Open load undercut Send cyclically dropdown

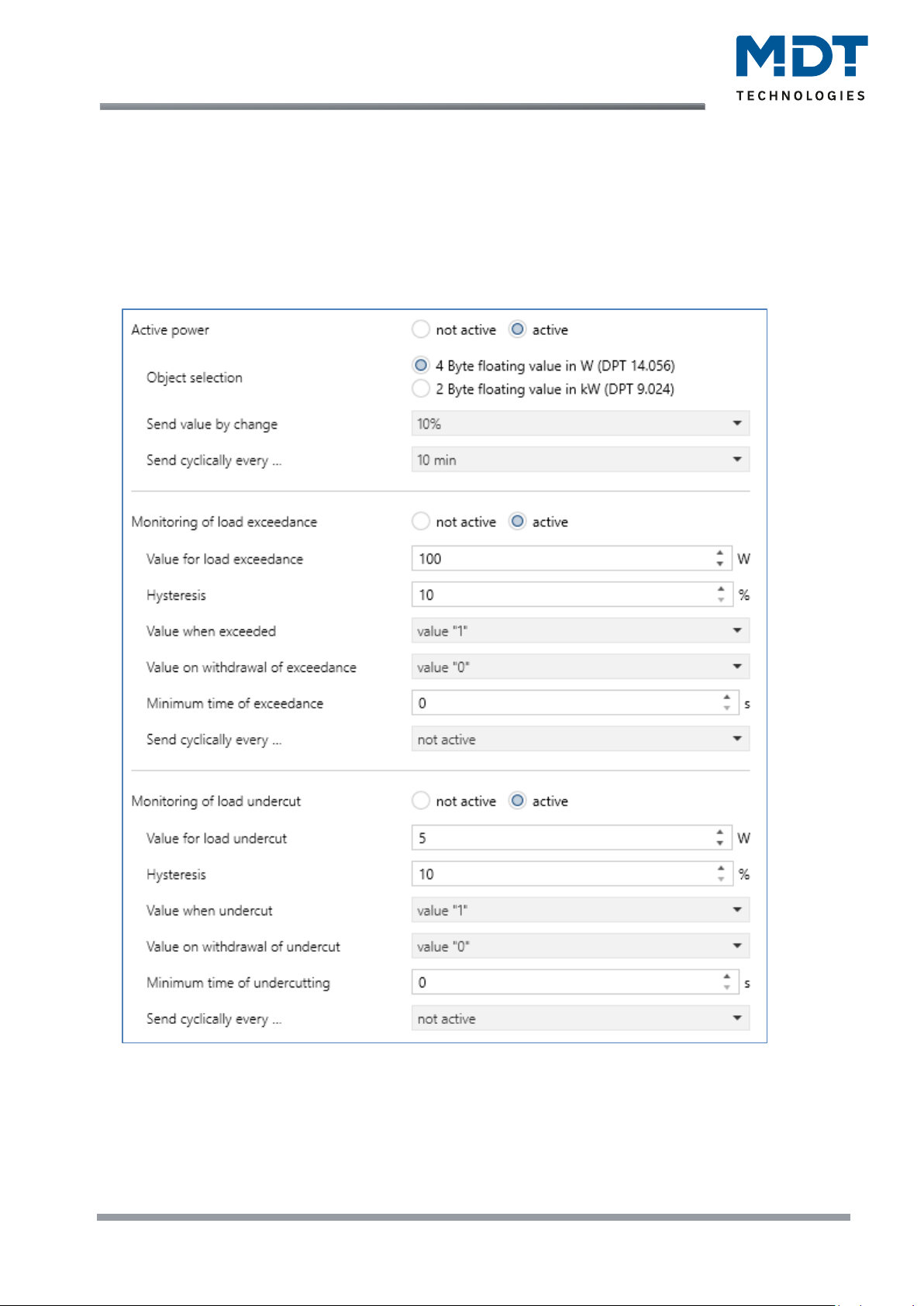581,1018
